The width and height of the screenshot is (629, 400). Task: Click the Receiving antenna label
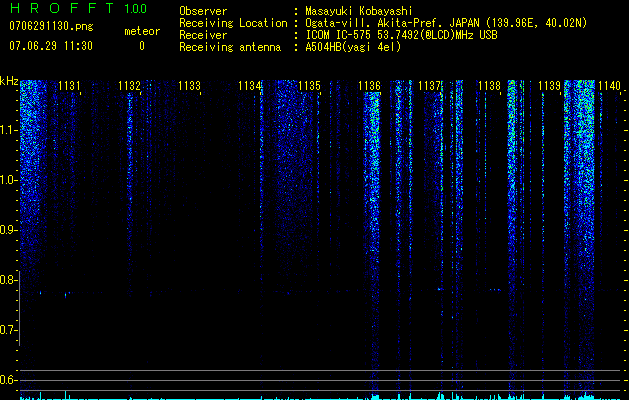click(230, 47)
